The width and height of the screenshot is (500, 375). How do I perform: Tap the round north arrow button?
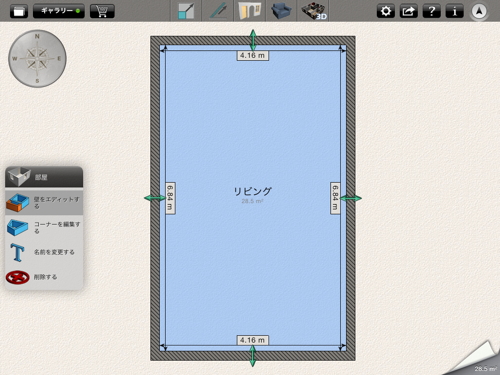click(479, 11)
